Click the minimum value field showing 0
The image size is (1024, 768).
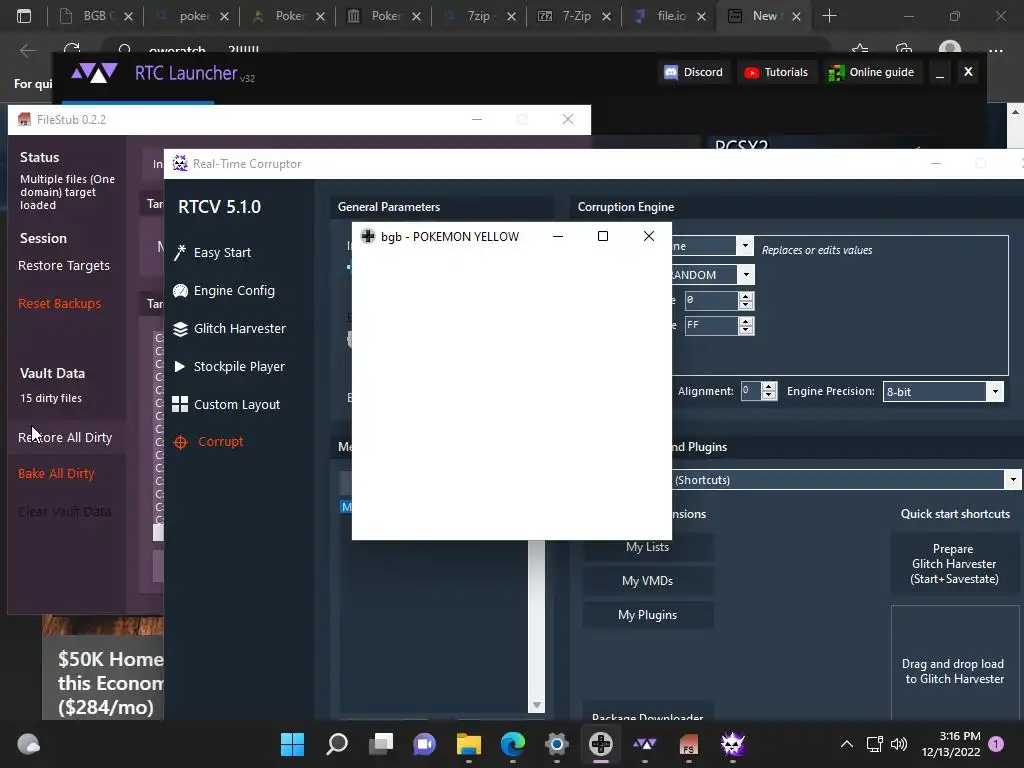711,300
